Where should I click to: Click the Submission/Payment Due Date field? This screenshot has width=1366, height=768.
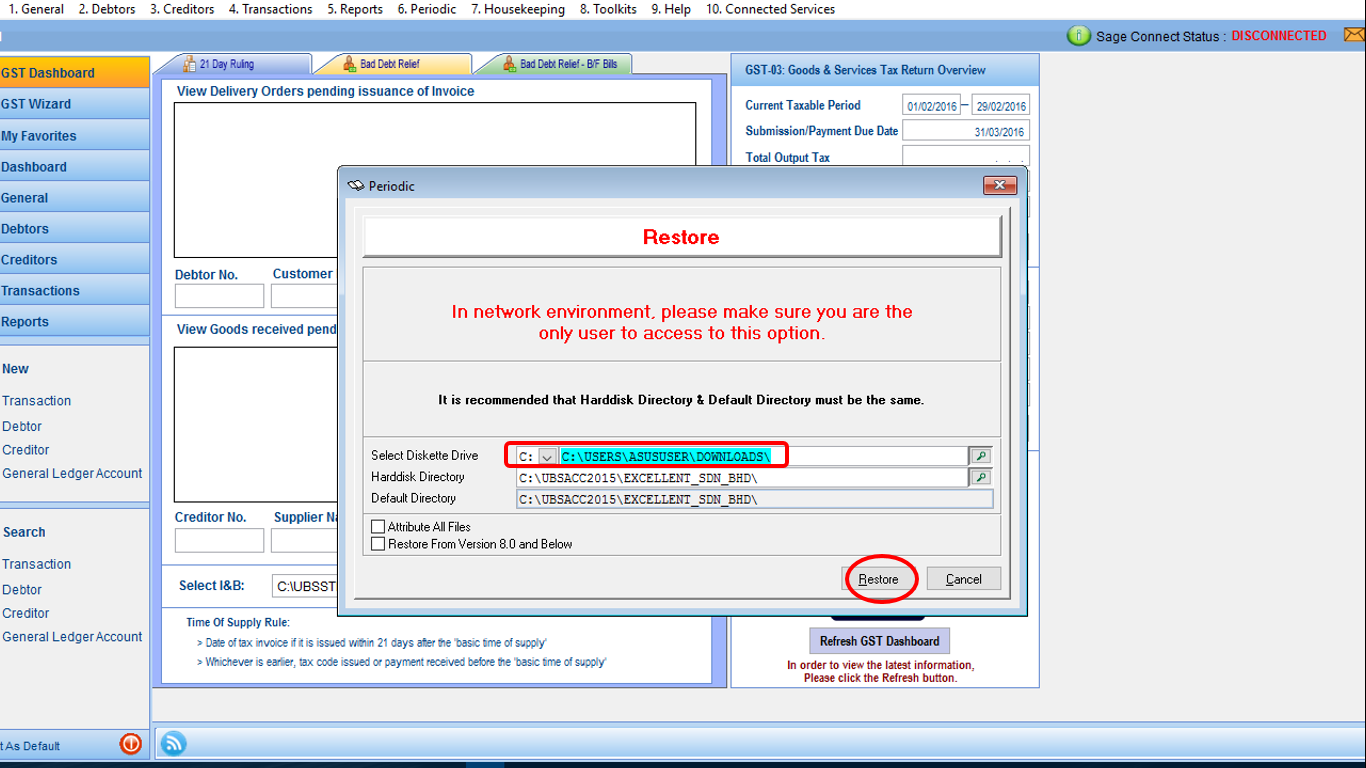(966, 131)
